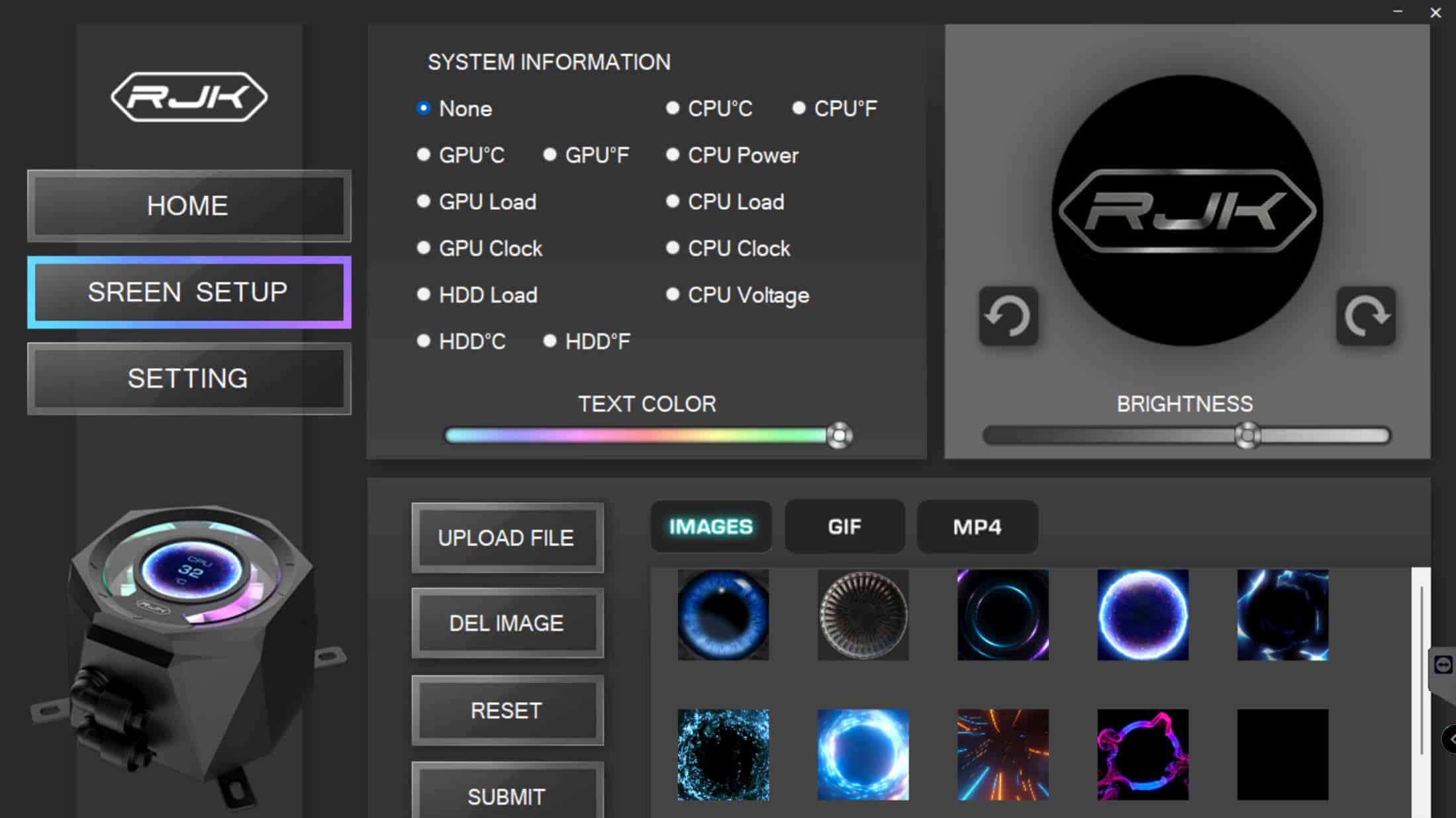Select CPU°C system info option

click(x=673, y=108)
